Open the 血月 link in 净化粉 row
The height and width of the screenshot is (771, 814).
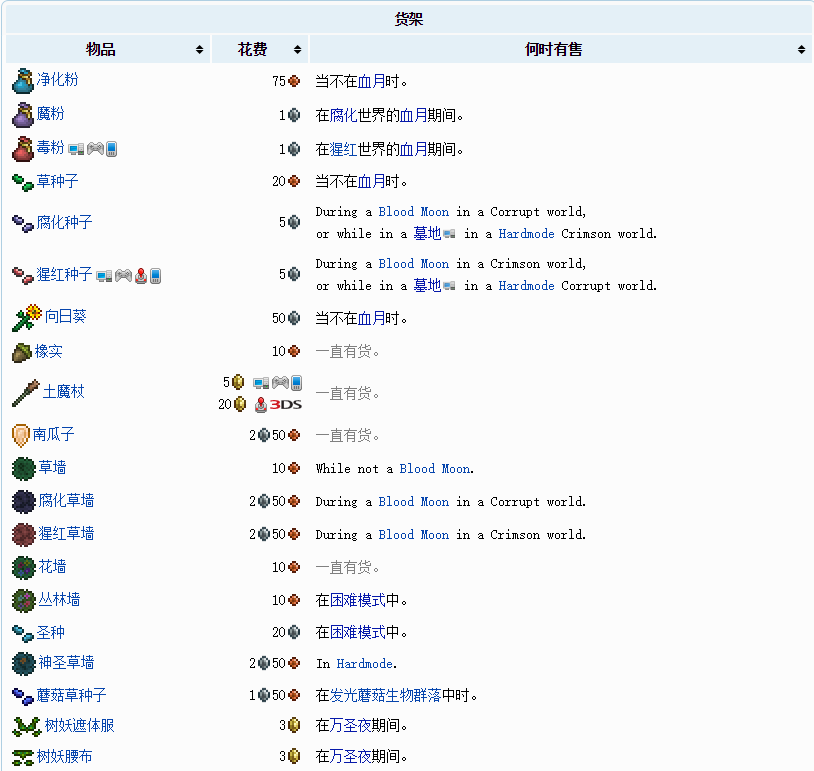pos(371,81)
